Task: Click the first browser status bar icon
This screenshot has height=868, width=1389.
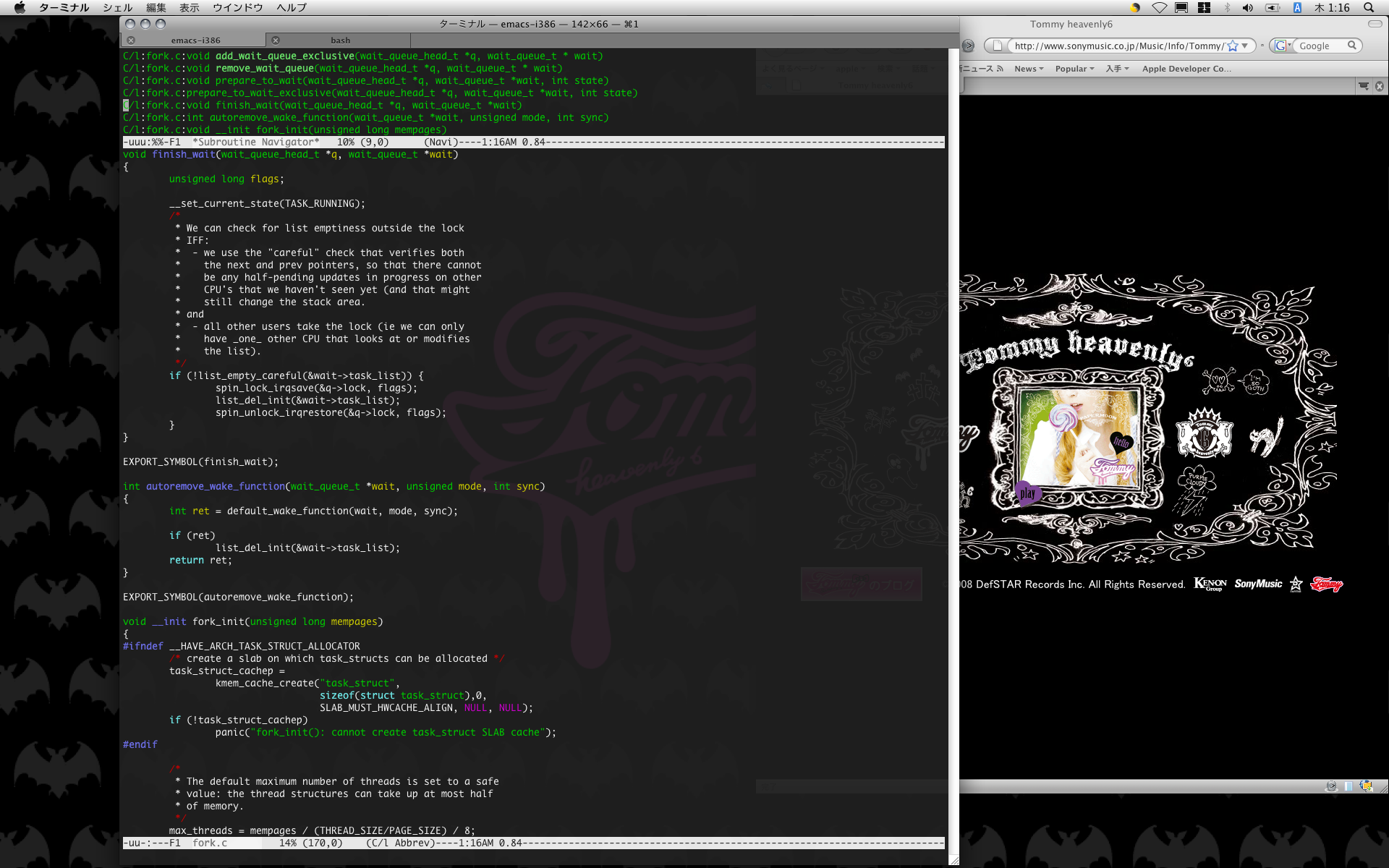Action: tap(1331, 786)
